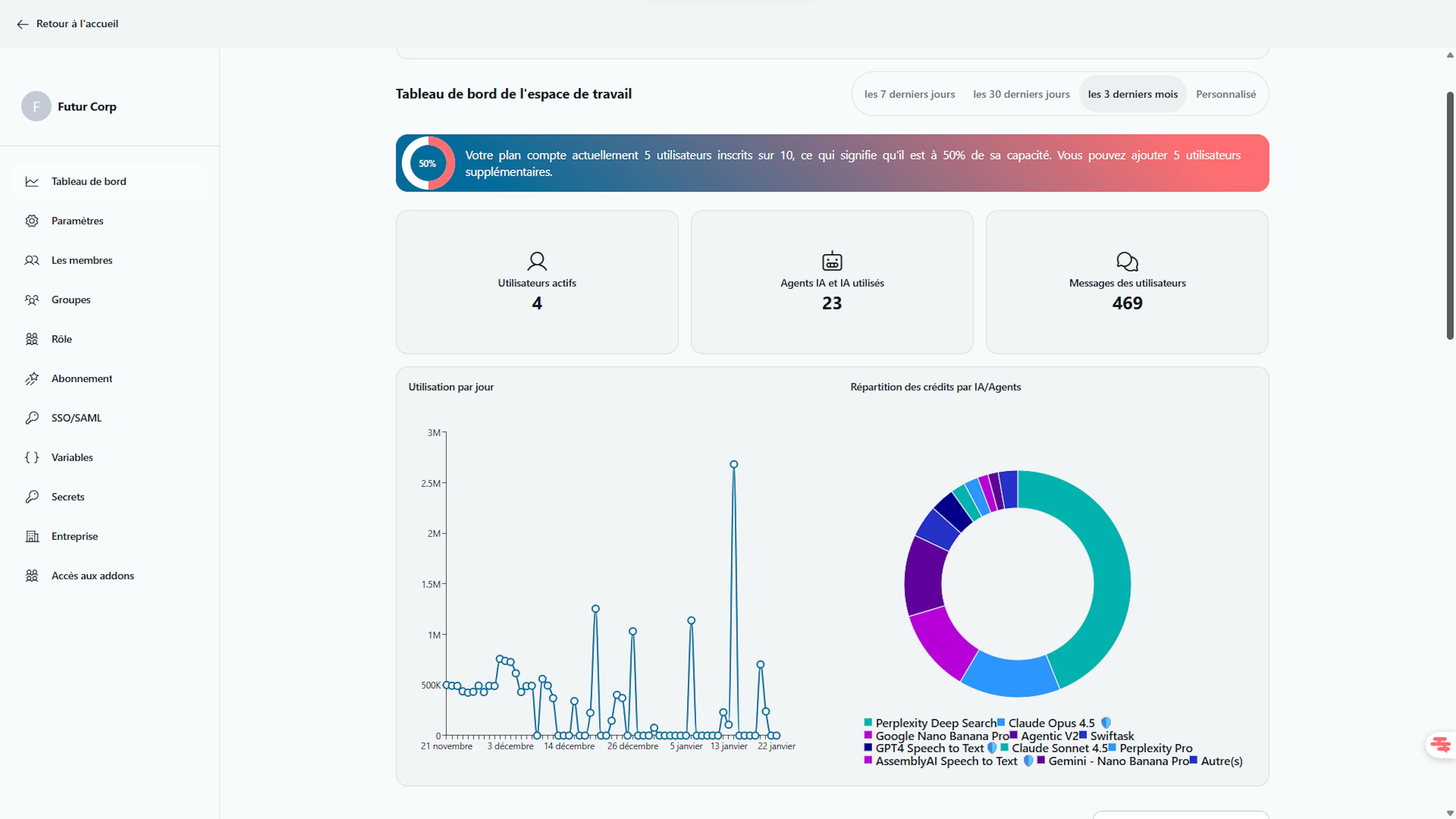Click the "Retour à l'accueil" link
Viewport: 1456px width, 819px height.
77,24
